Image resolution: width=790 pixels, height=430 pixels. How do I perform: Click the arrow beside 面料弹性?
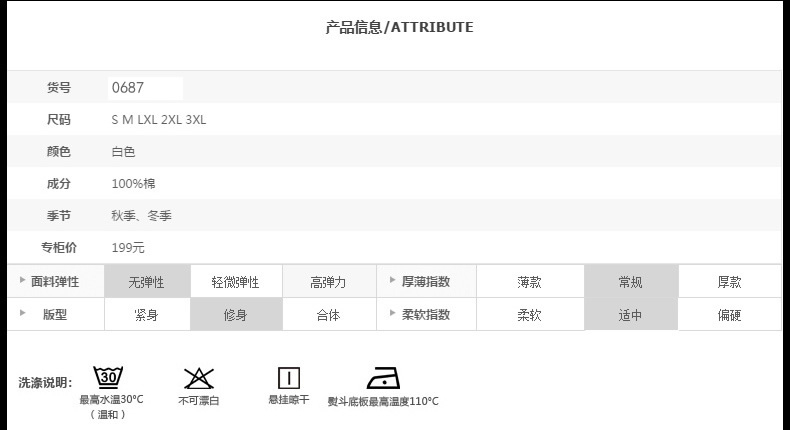22,280
